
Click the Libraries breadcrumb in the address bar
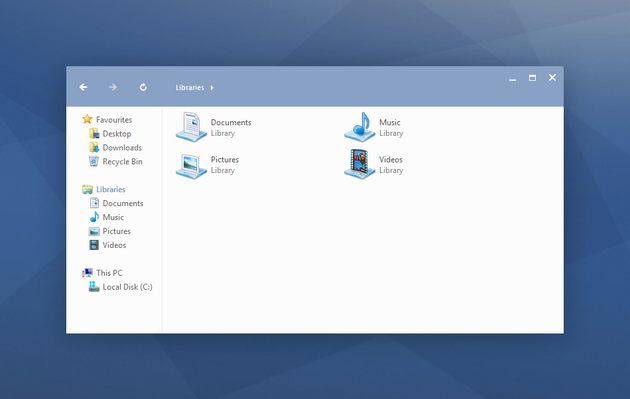pyautogui.click(x=190, y=88)
